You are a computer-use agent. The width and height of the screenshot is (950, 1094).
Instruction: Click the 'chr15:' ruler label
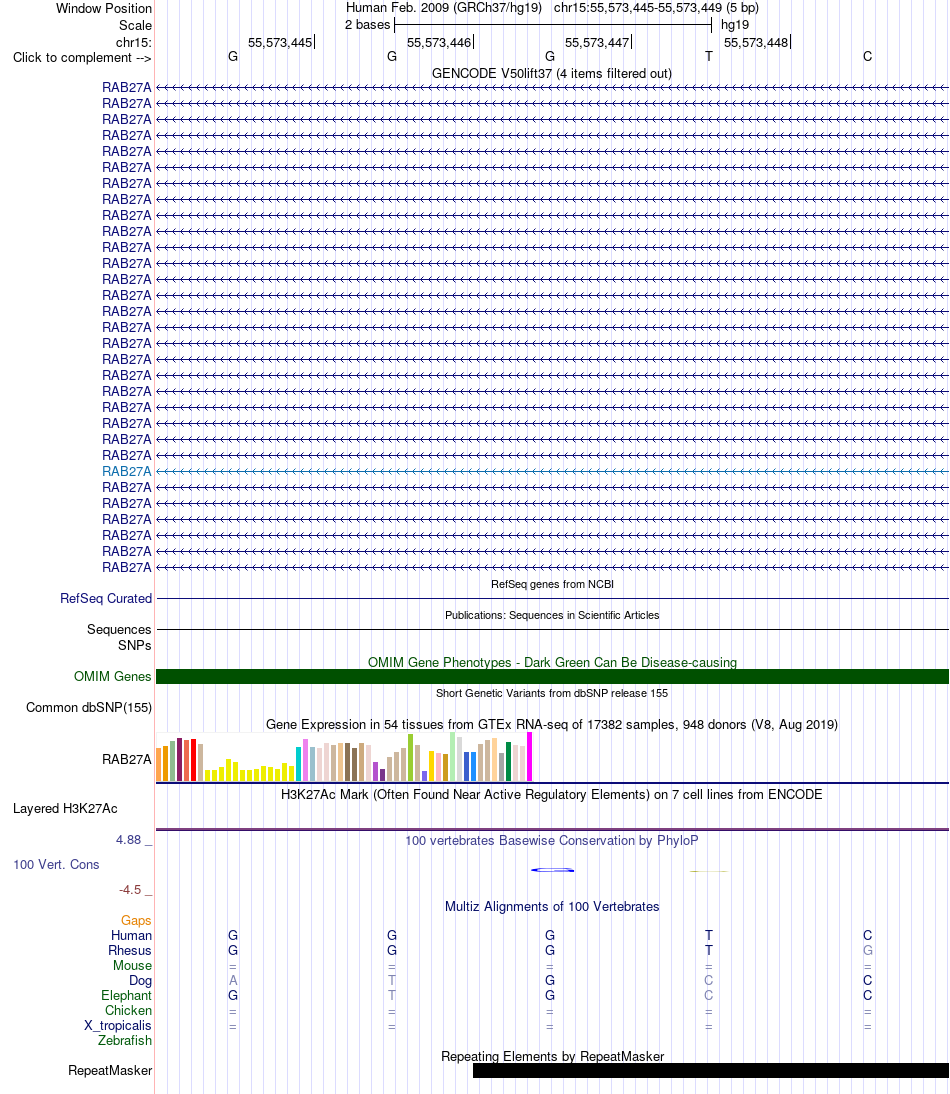[x=133, y=43]
